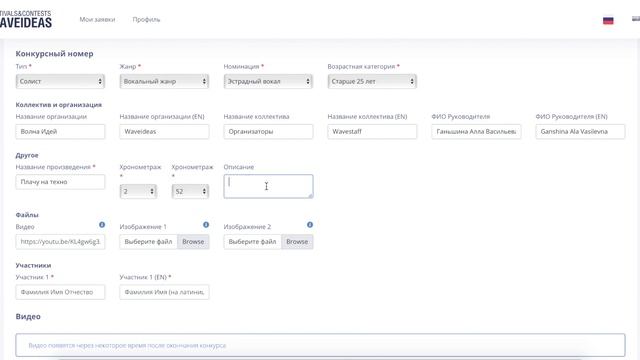640x360 pixels.
Task: Open the Номинация dropdown showing Эстрадный вокал
Action: [268, 81]
